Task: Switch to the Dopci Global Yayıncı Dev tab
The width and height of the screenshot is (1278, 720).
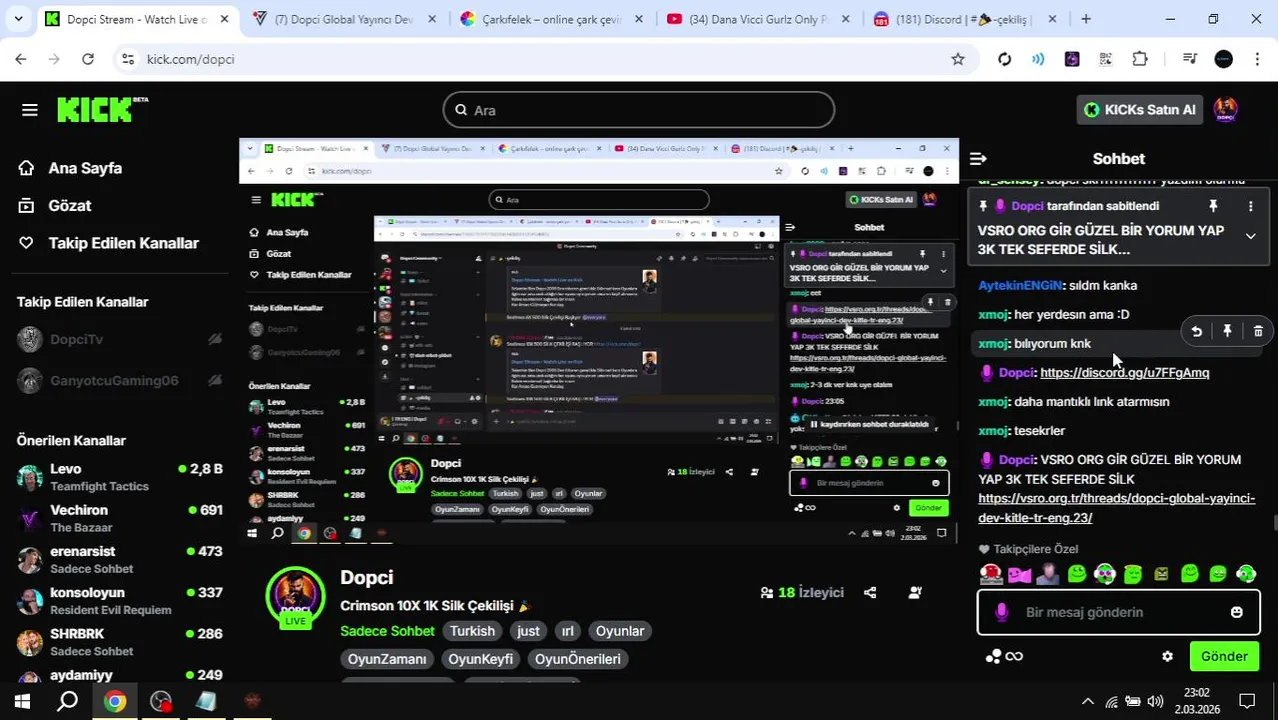Action: (x=343, y=19)
